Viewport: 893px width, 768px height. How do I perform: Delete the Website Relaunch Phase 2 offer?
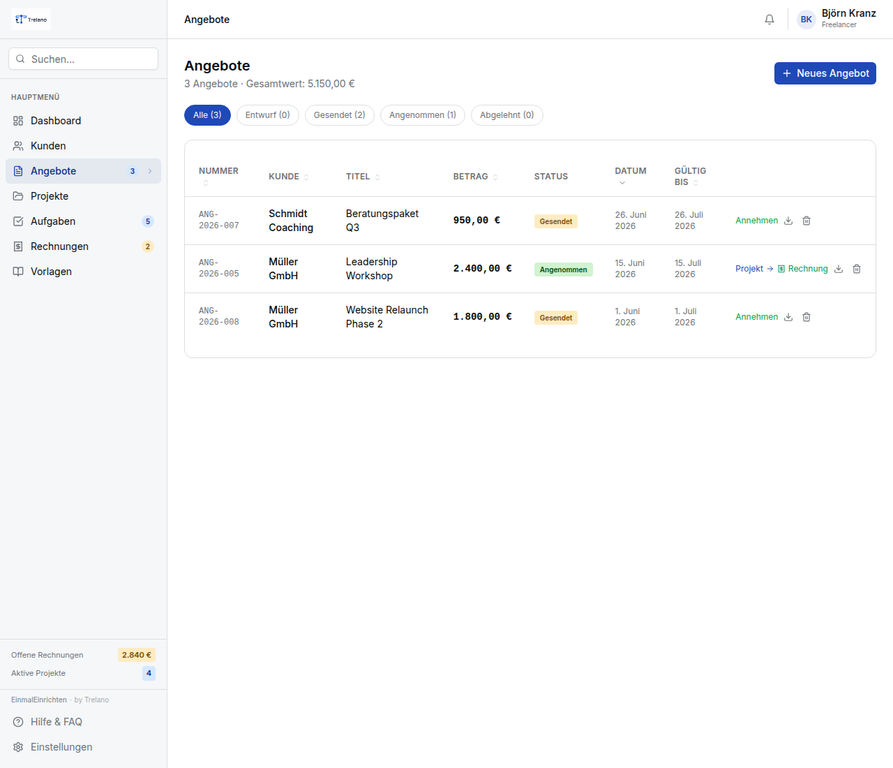[806, 317]
